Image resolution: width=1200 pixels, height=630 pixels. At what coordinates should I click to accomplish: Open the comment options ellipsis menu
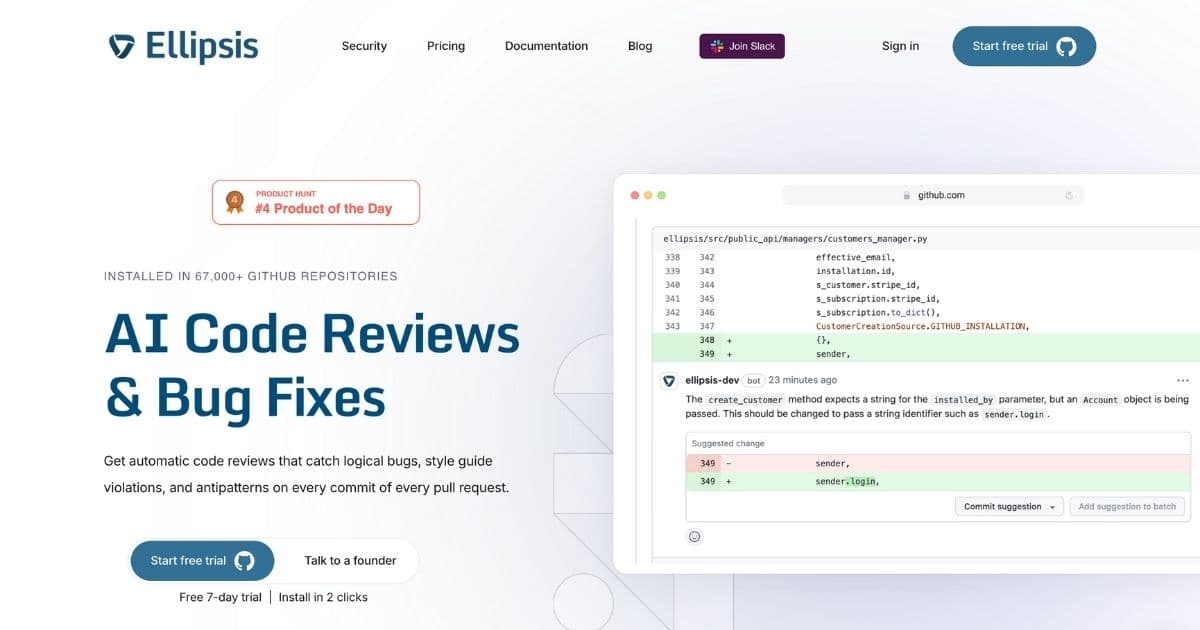tap(1184, 379)
